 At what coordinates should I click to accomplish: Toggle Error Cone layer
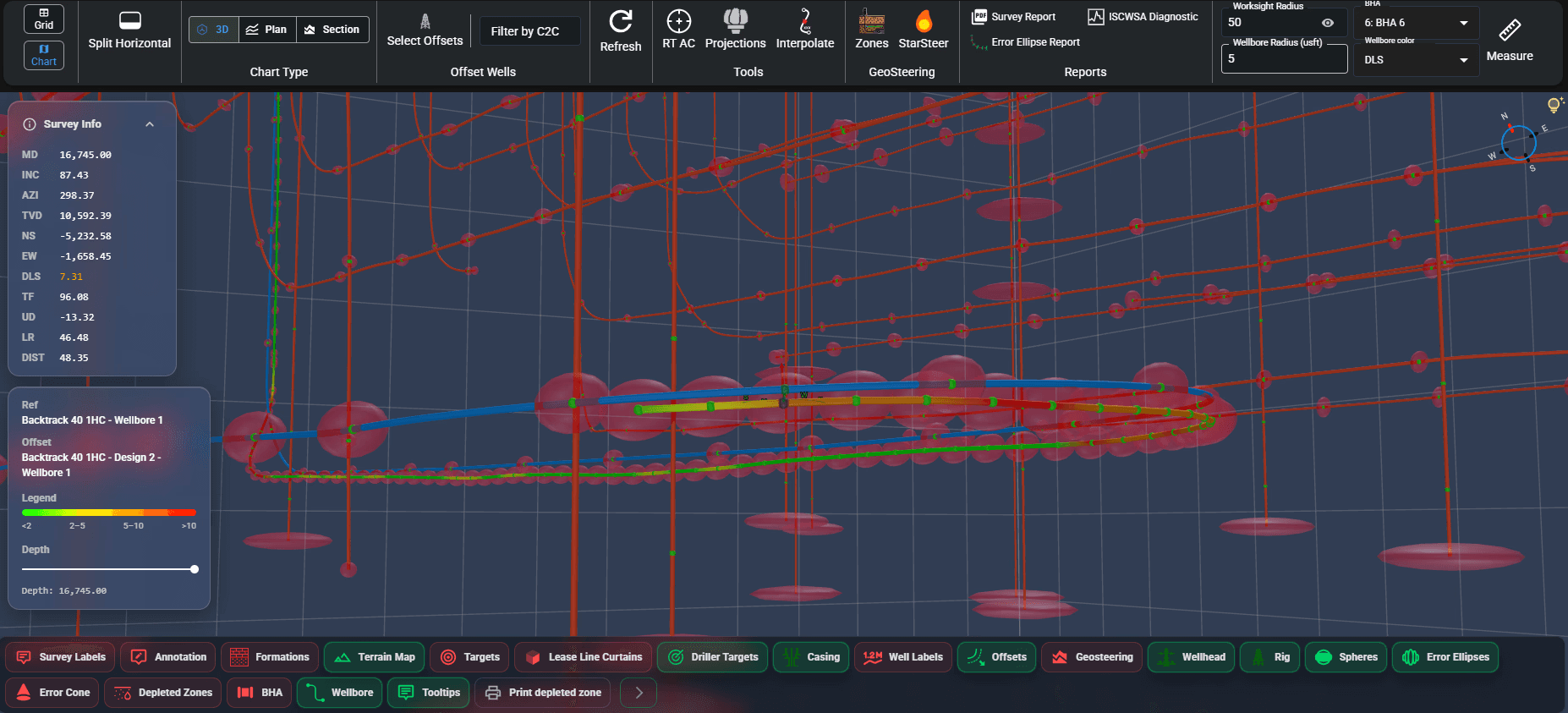tap(52, 693)
